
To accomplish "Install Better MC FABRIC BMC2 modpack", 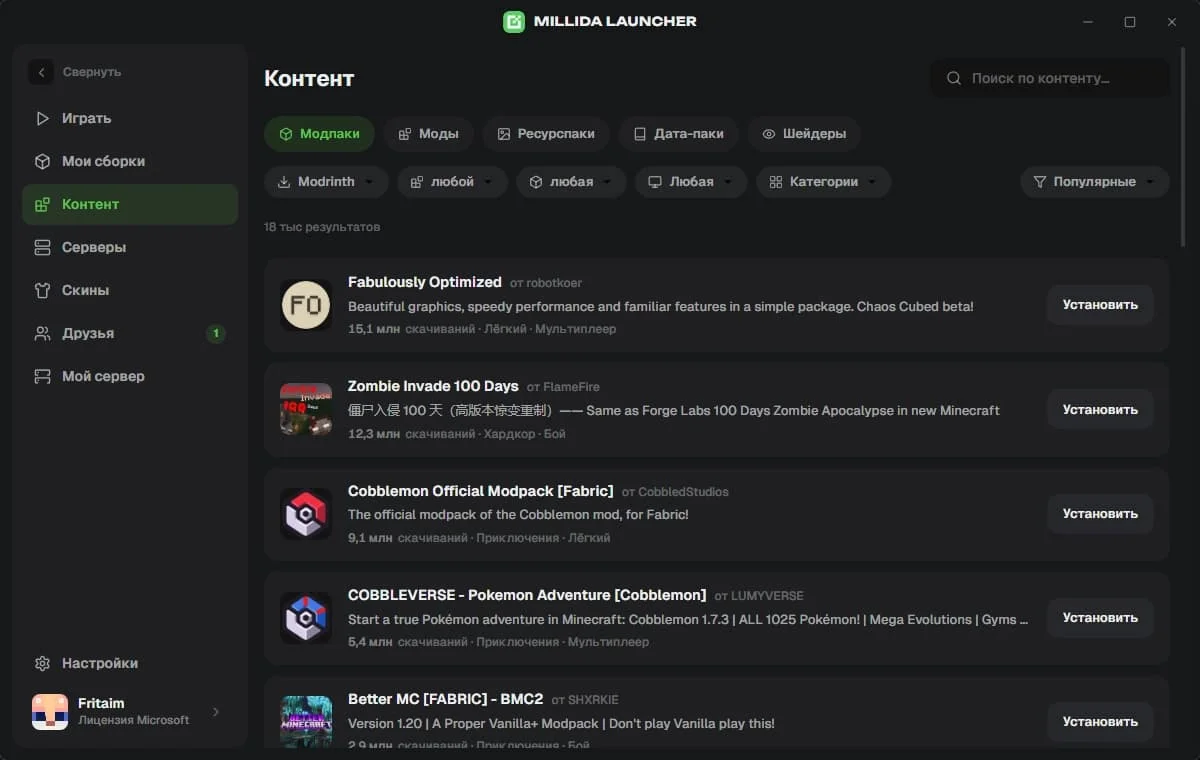I will (x=1100, y=721).
